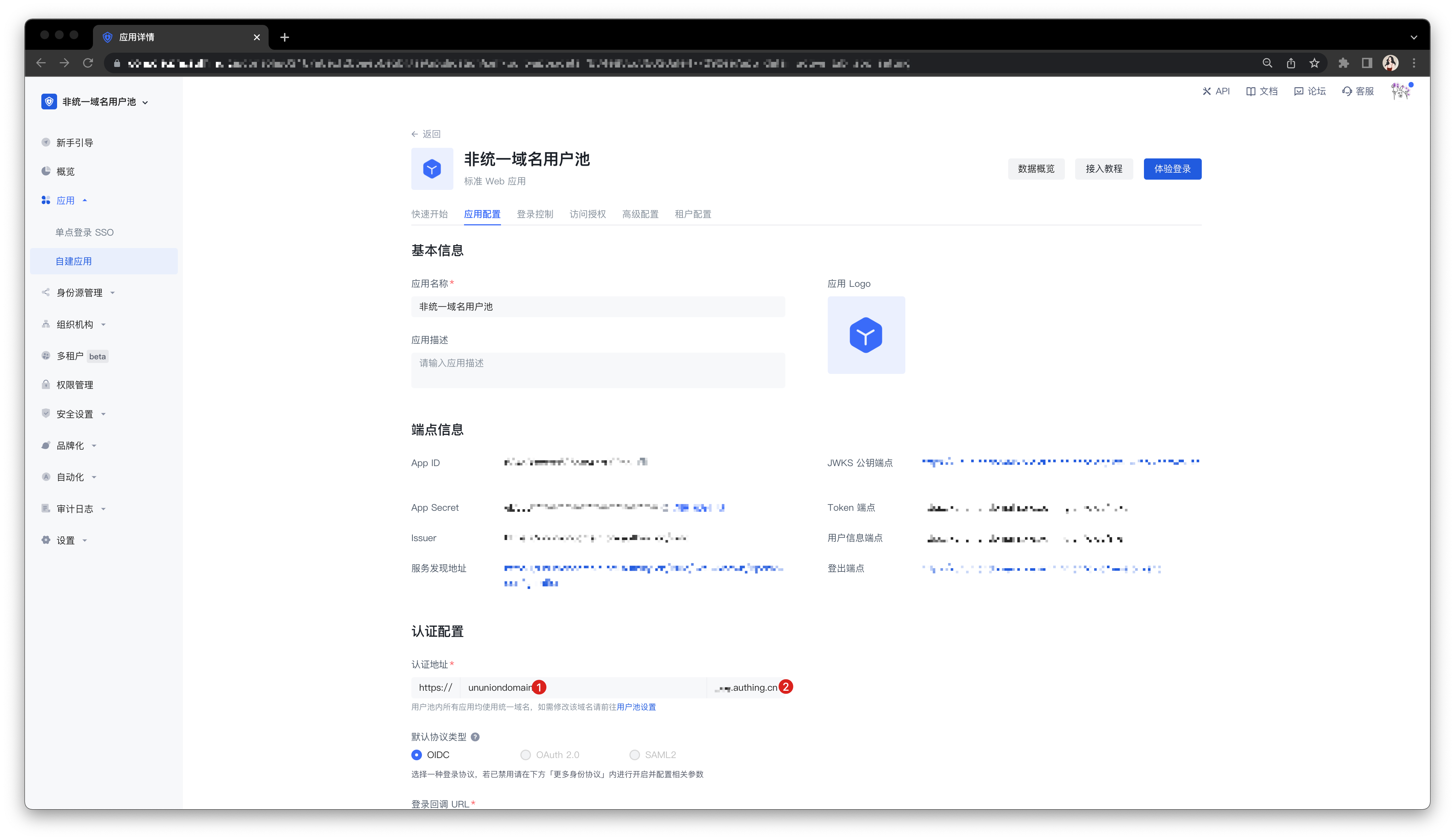
Task: Select the SAML2 radio button
Action: tap(635, 755)
